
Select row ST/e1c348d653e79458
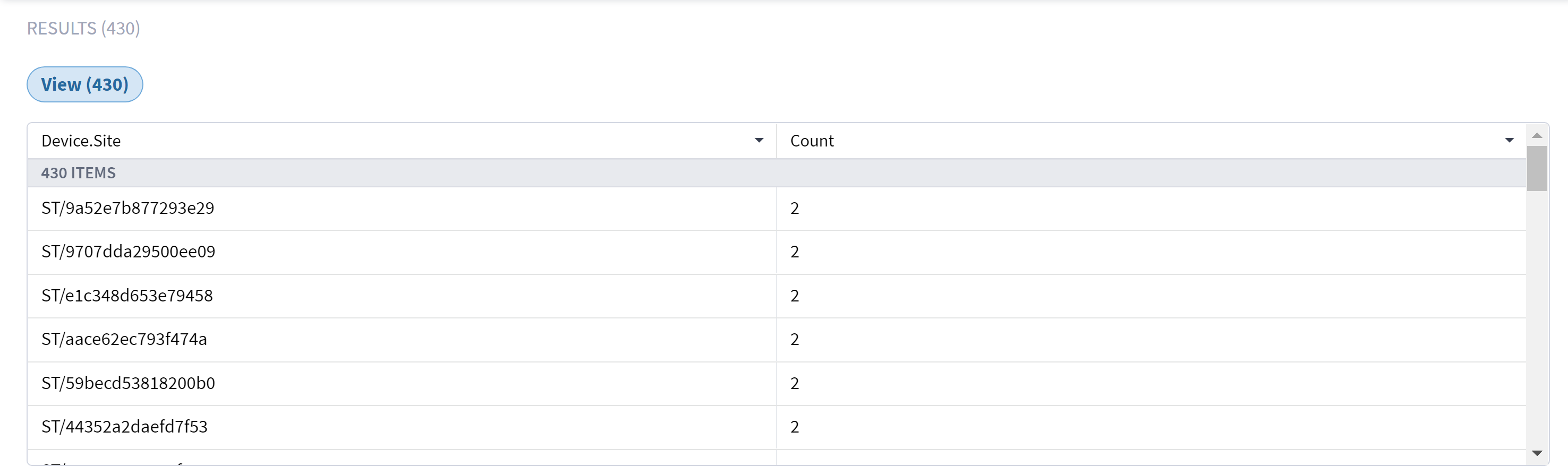[x=126, y=296]
